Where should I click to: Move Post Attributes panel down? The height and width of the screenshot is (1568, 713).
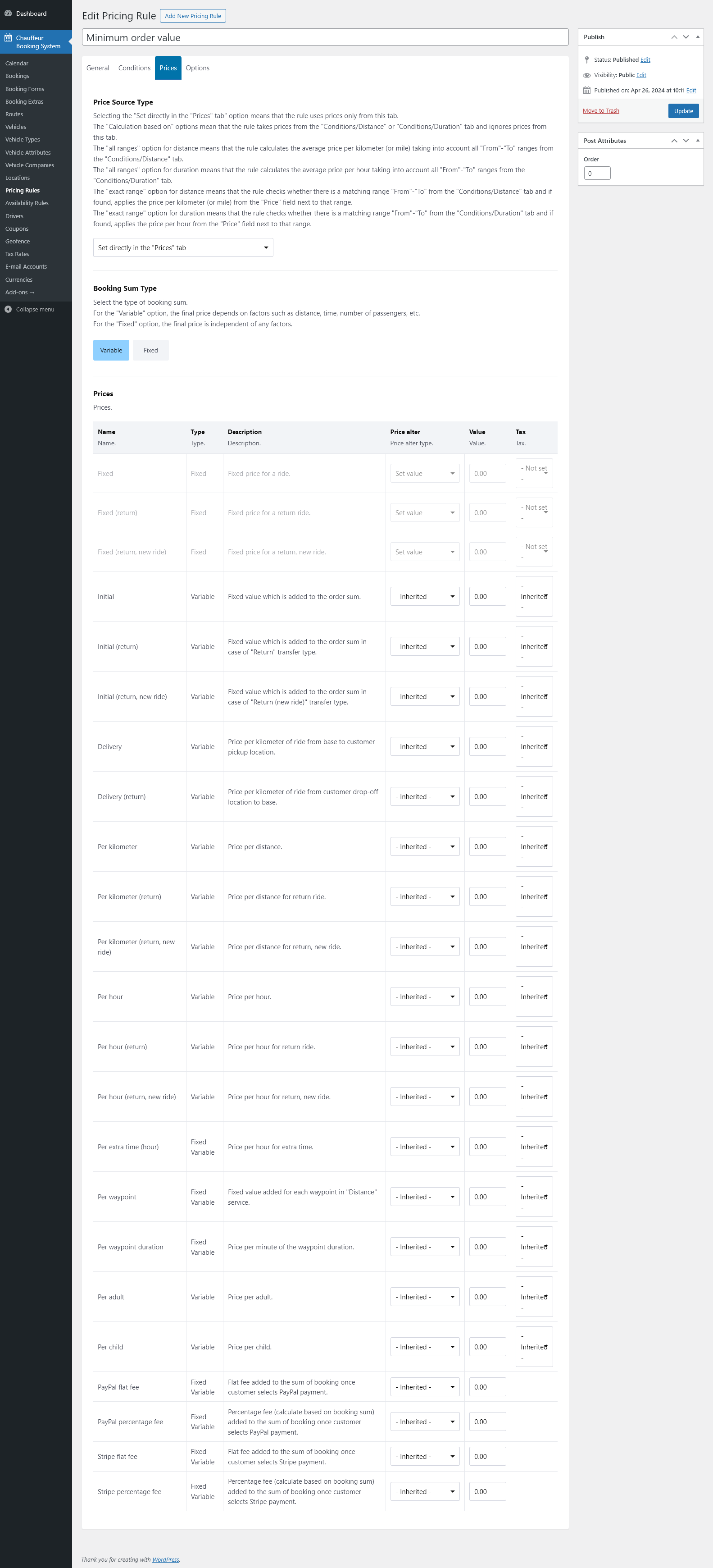click(686, 141)
